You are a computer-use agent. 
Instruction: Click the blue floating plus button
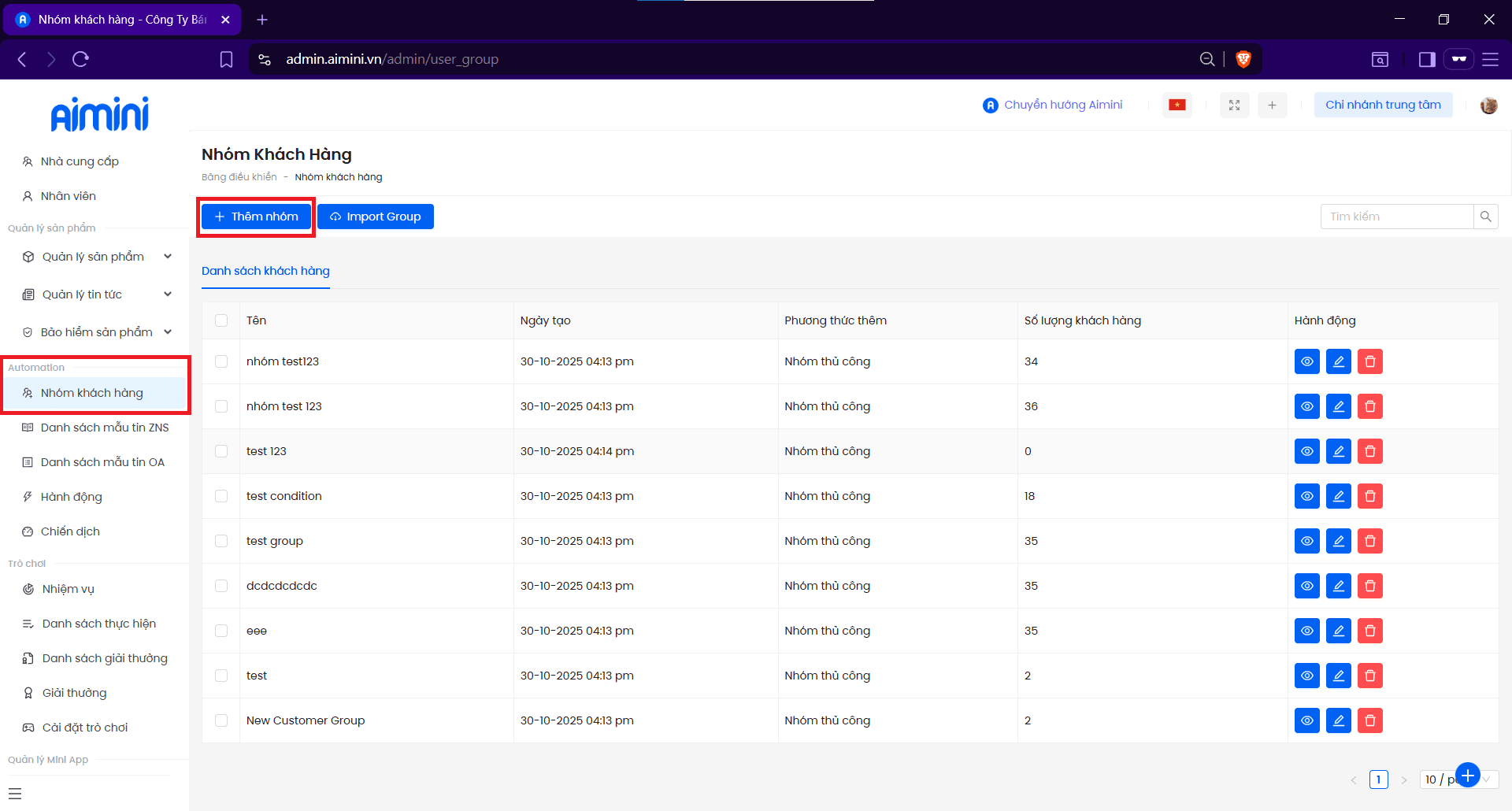coord(1468,775)
